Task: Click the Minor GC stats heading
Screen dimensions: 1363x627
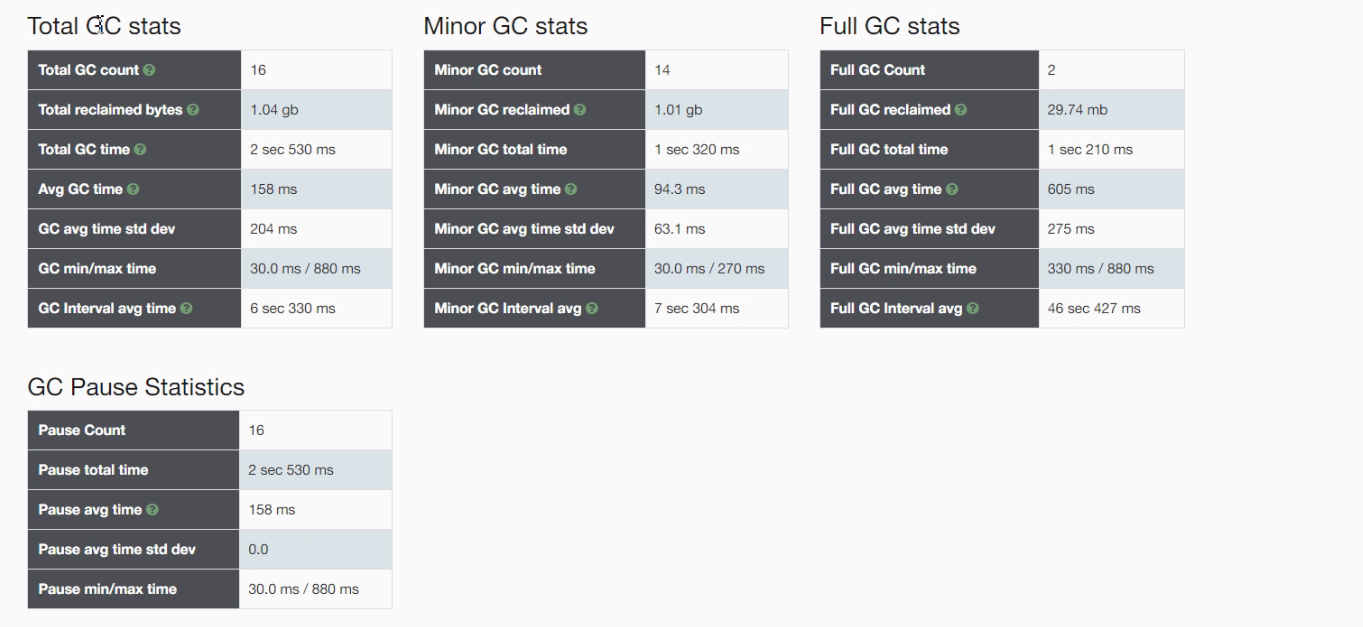Action: (506, 27)
